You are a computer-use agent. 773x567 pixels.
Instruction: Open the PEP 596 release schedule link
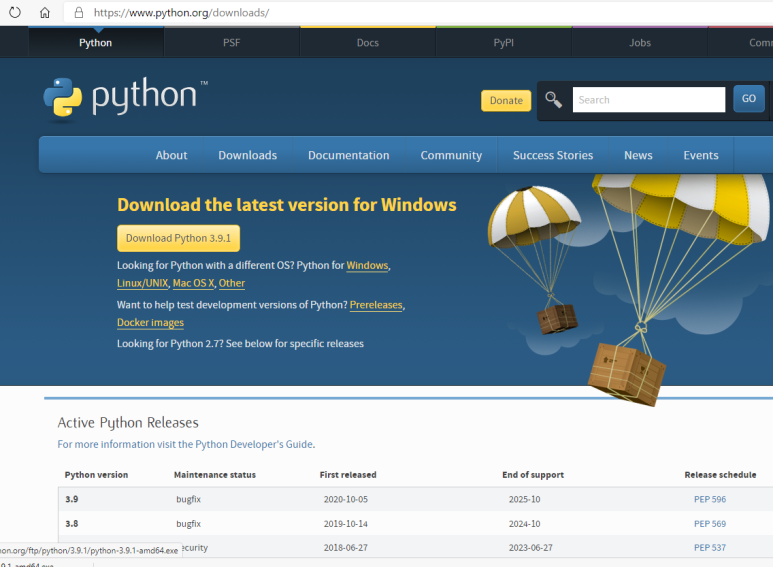(710, 499)
